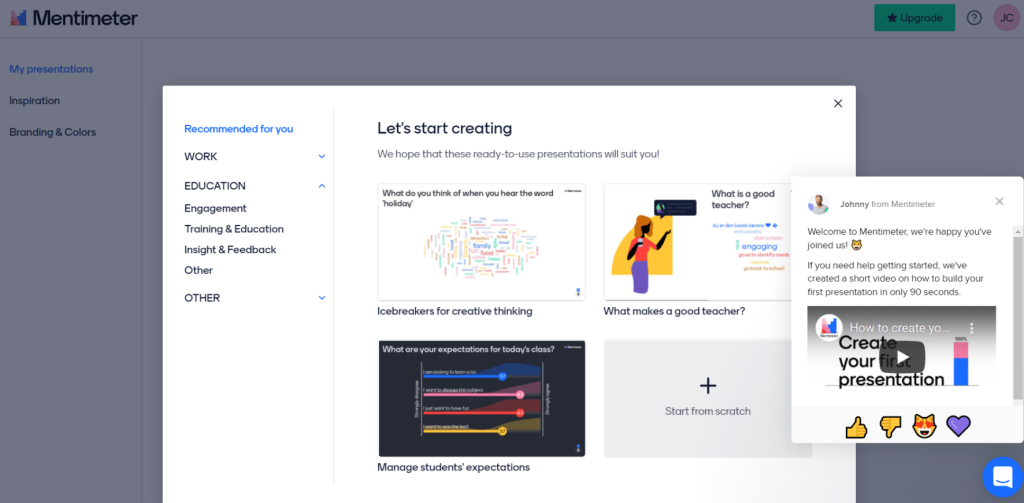Go to Branding & Colors page

(53, 132)
